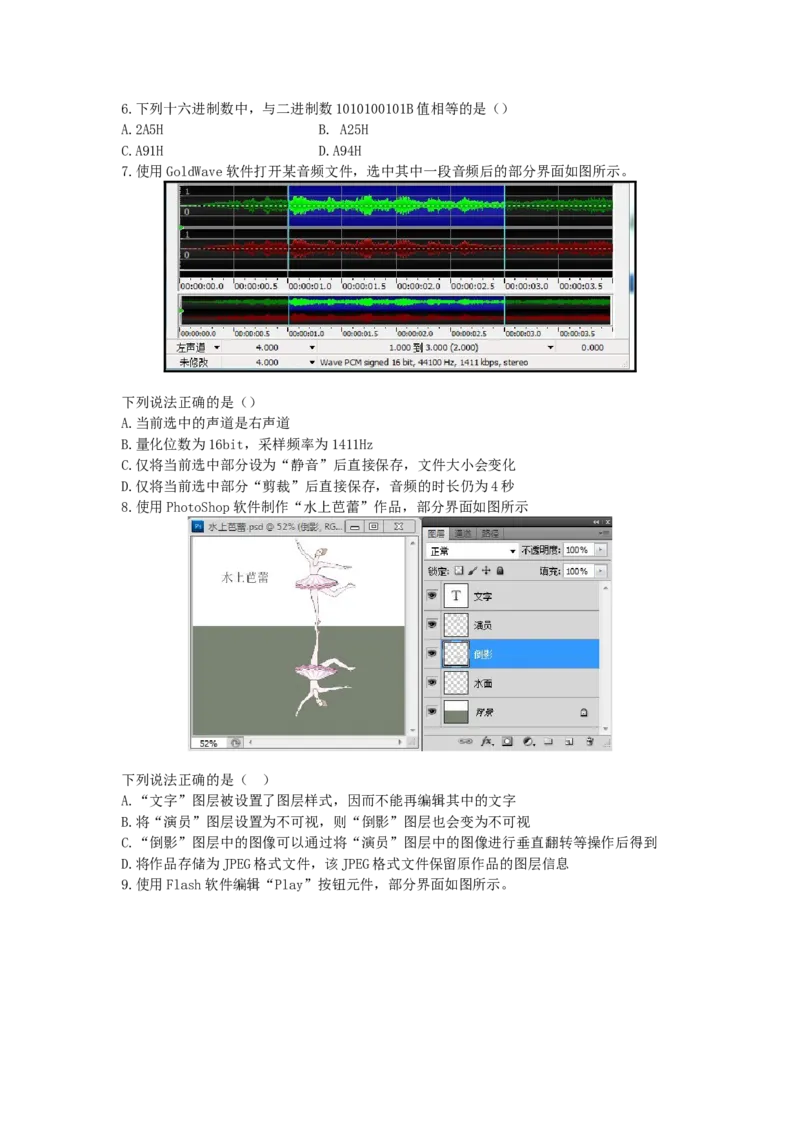800x1132 pixels.
Task: Open the 左声道 channel dropdown
Action: coord(216,347)
